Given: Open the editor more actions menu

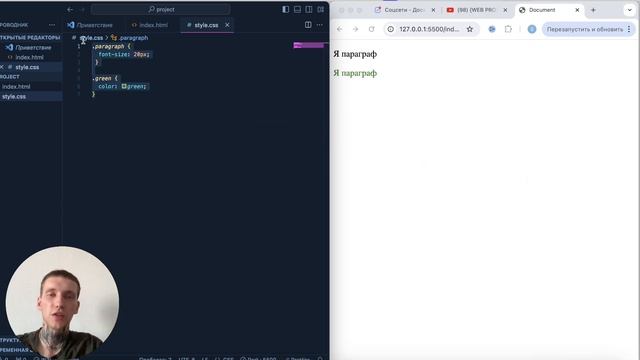Looking at the screenshot, I should [320, 25].
